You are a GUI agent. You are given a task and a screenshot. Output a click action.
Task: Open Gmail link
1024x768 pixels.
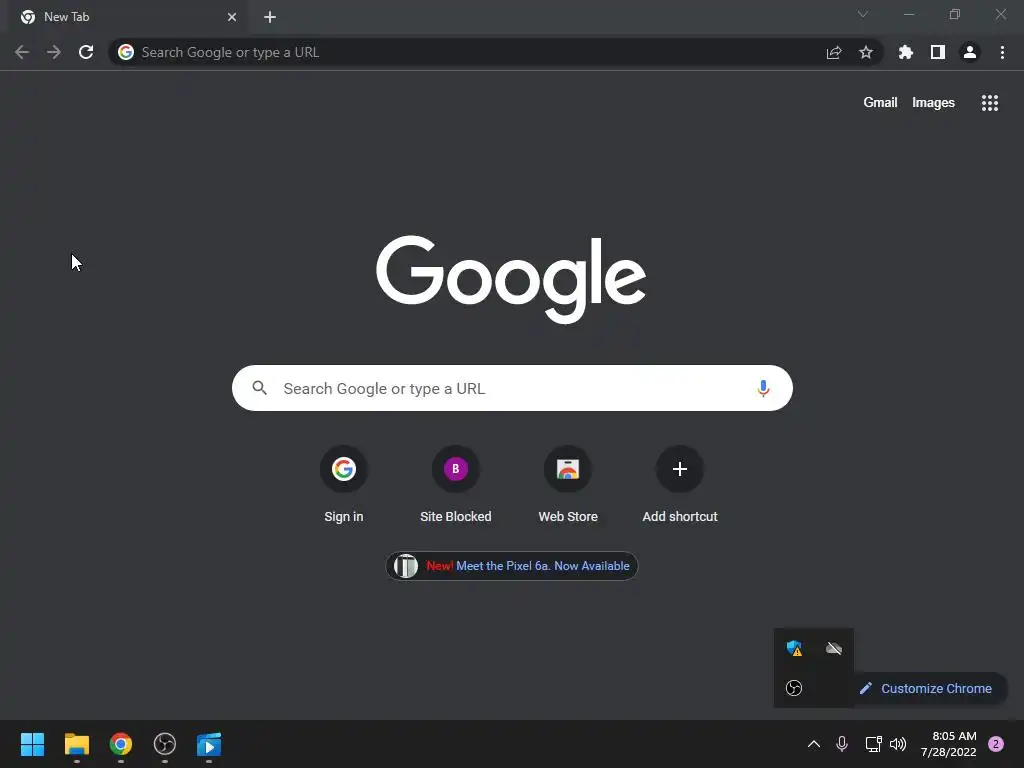(880, 103)
